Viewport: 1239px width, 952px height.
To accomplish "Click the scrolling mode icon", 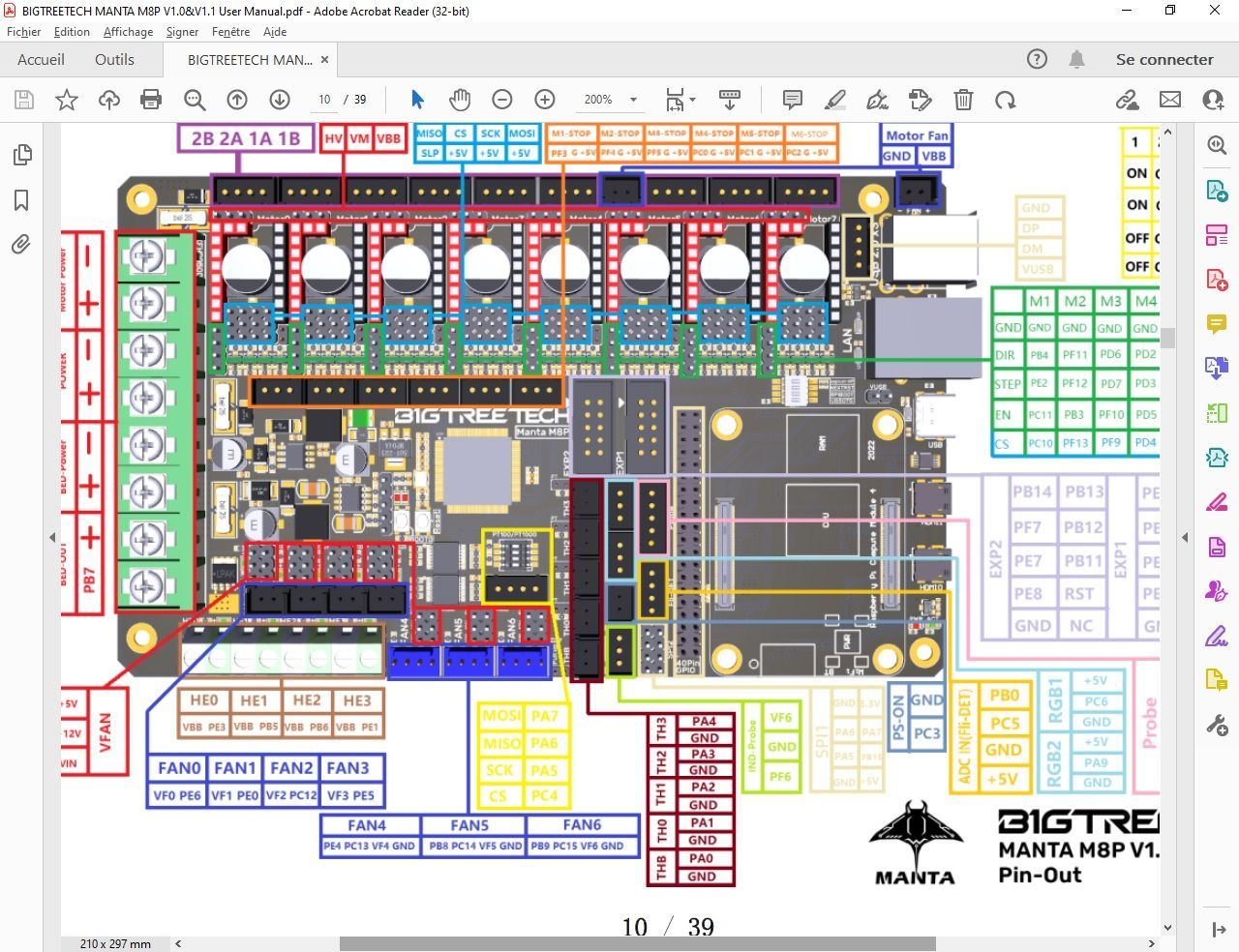I will [x=730, y=100].
